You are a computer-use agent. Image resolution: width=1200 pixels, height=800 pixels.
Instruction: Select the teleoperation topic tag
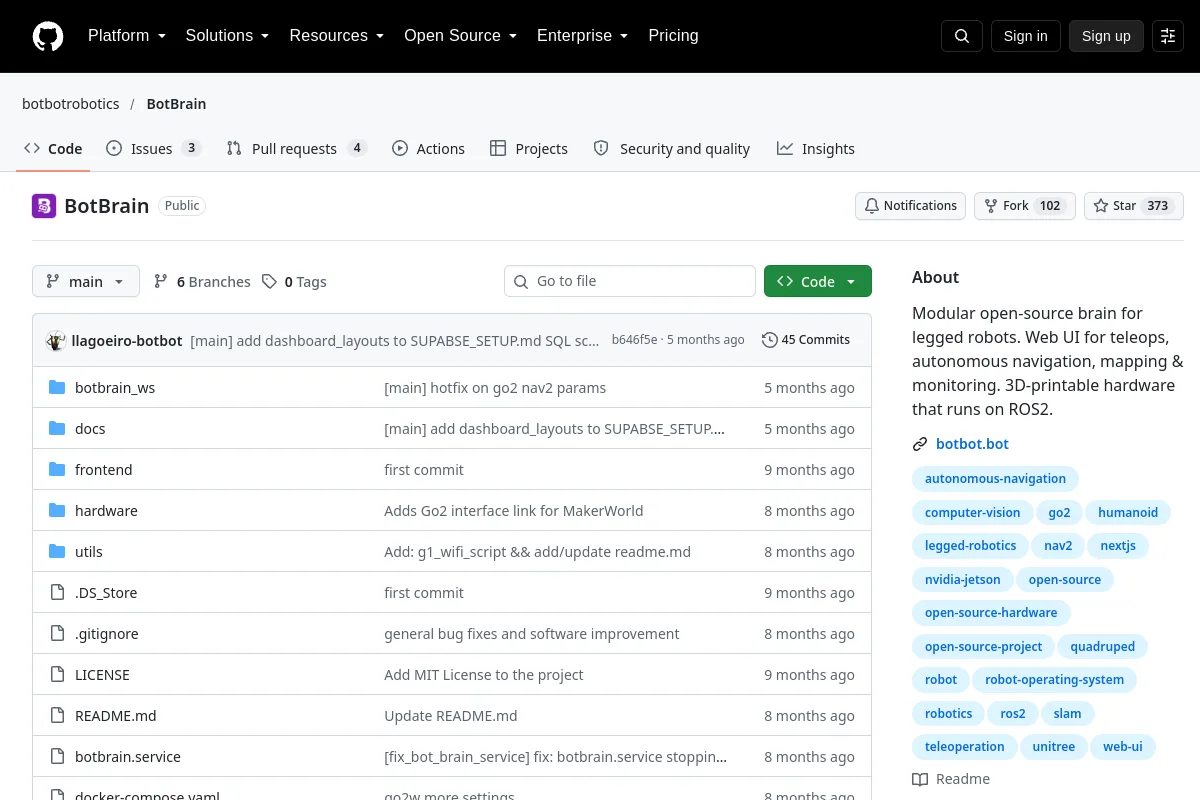pyautogui.click(x=965, y=747)
